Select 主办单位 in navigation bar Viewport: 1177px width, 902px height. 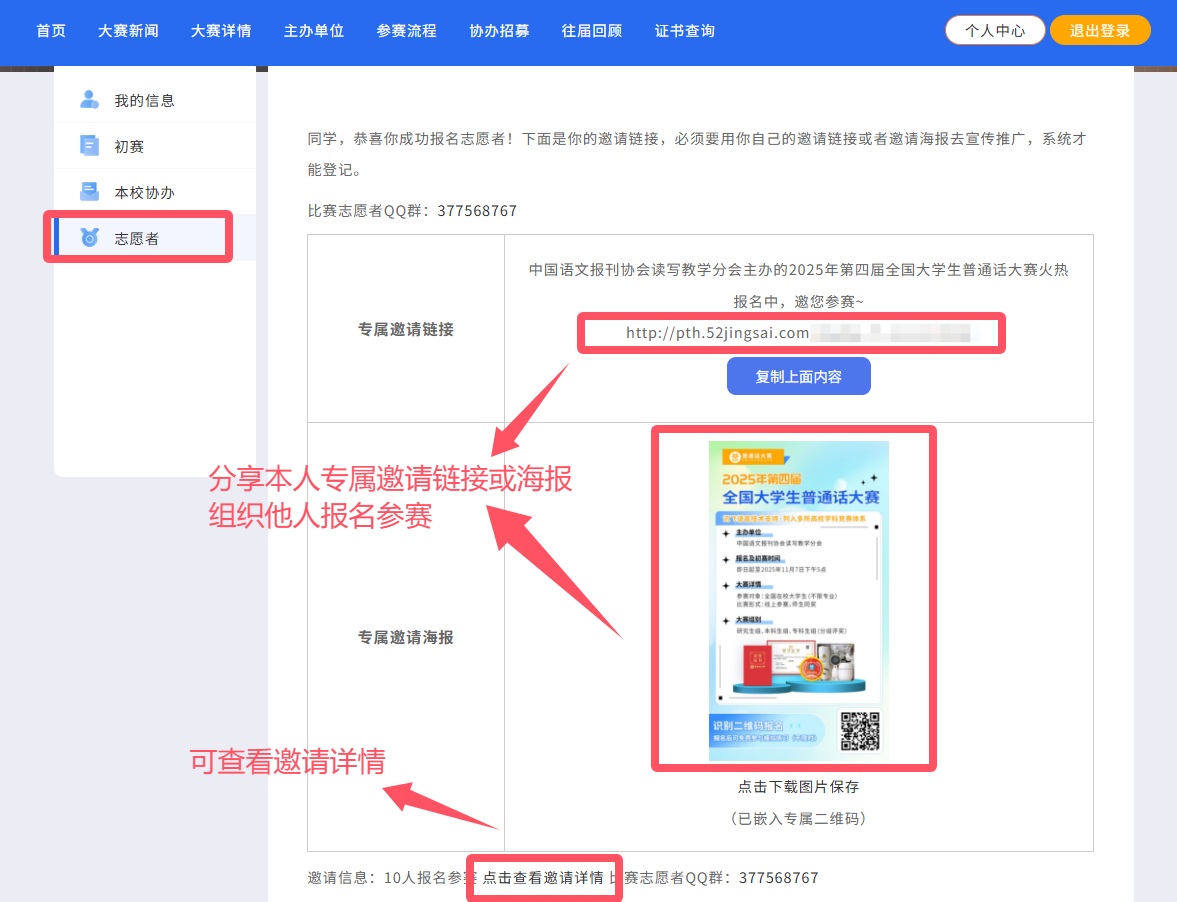tap(314, 31)
